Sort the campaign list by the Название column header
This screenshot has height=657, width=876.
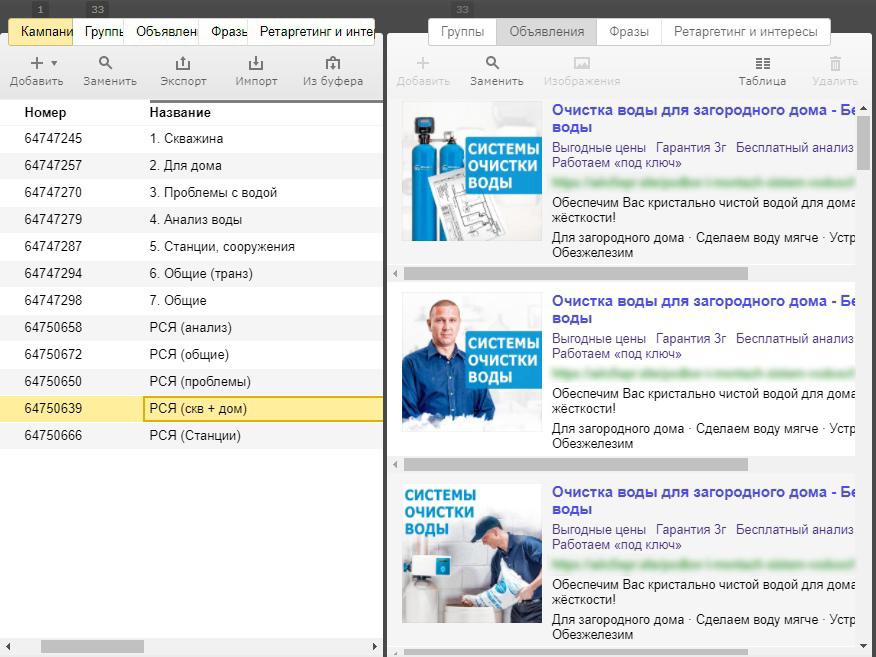pyautogui.click(x=180, y=112)
